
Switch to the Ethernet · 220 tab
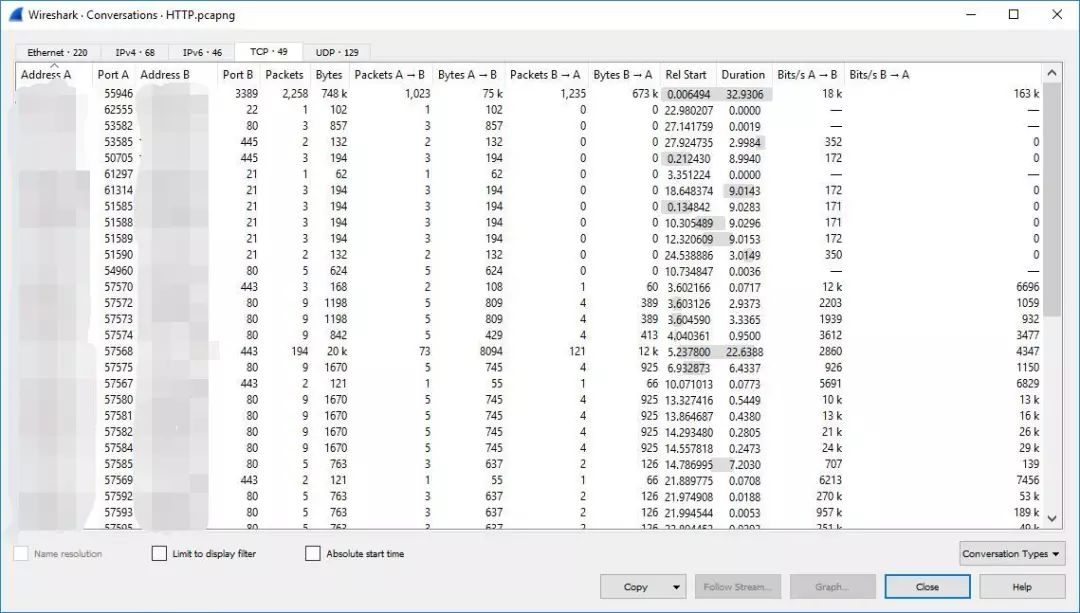click(57, 52)
